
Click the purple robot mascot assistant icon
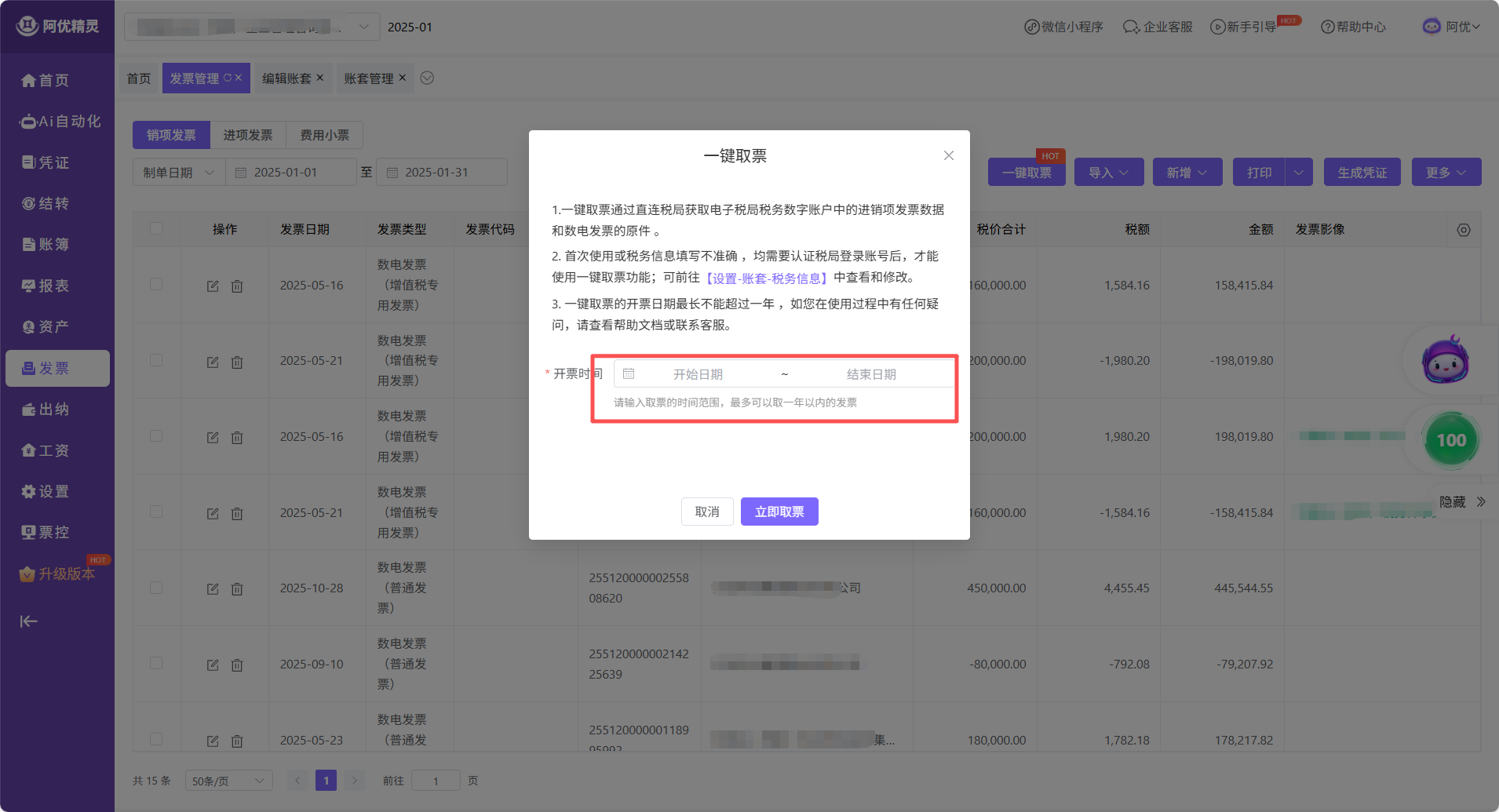point(1445,361)
